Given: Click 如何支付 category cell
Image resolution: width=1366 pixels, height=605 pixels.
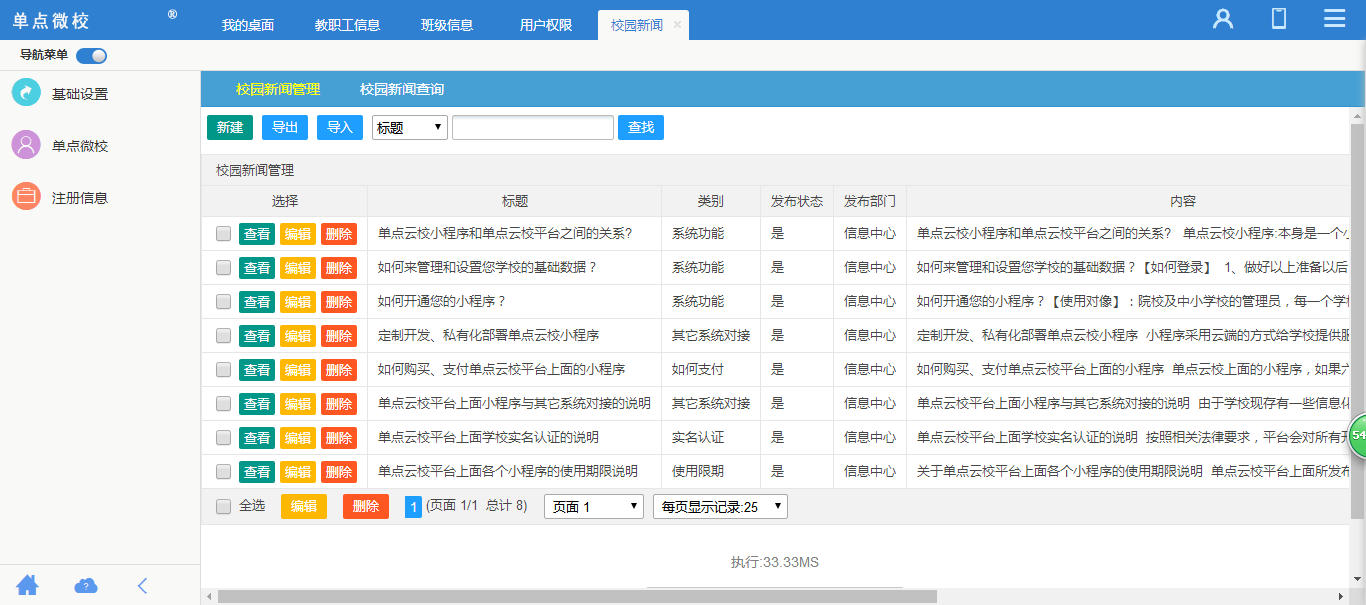Looking at the screenshot, I should [x=698, y=369].
